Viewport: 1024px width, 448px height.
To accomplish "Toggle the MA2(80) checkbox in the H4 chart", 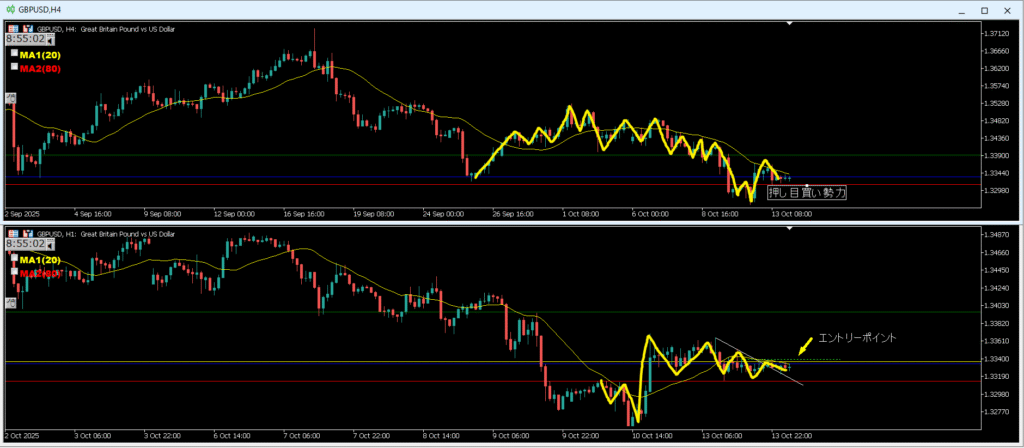I will (x=14, y=66).
